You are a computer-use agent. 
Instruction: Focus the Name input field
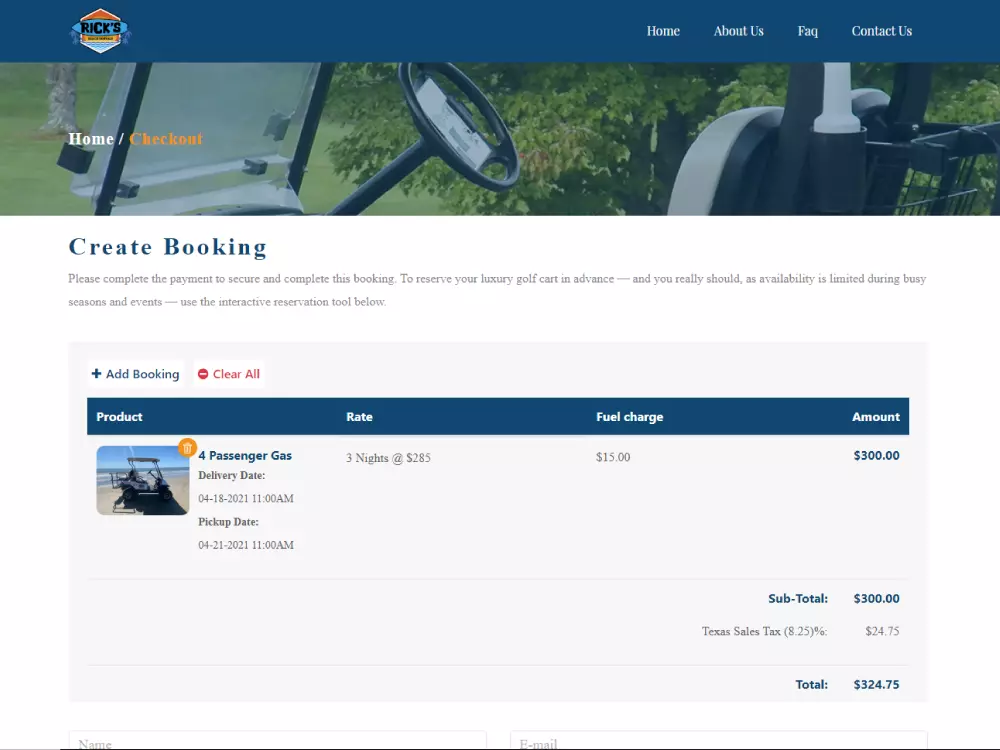click(277, 740)
